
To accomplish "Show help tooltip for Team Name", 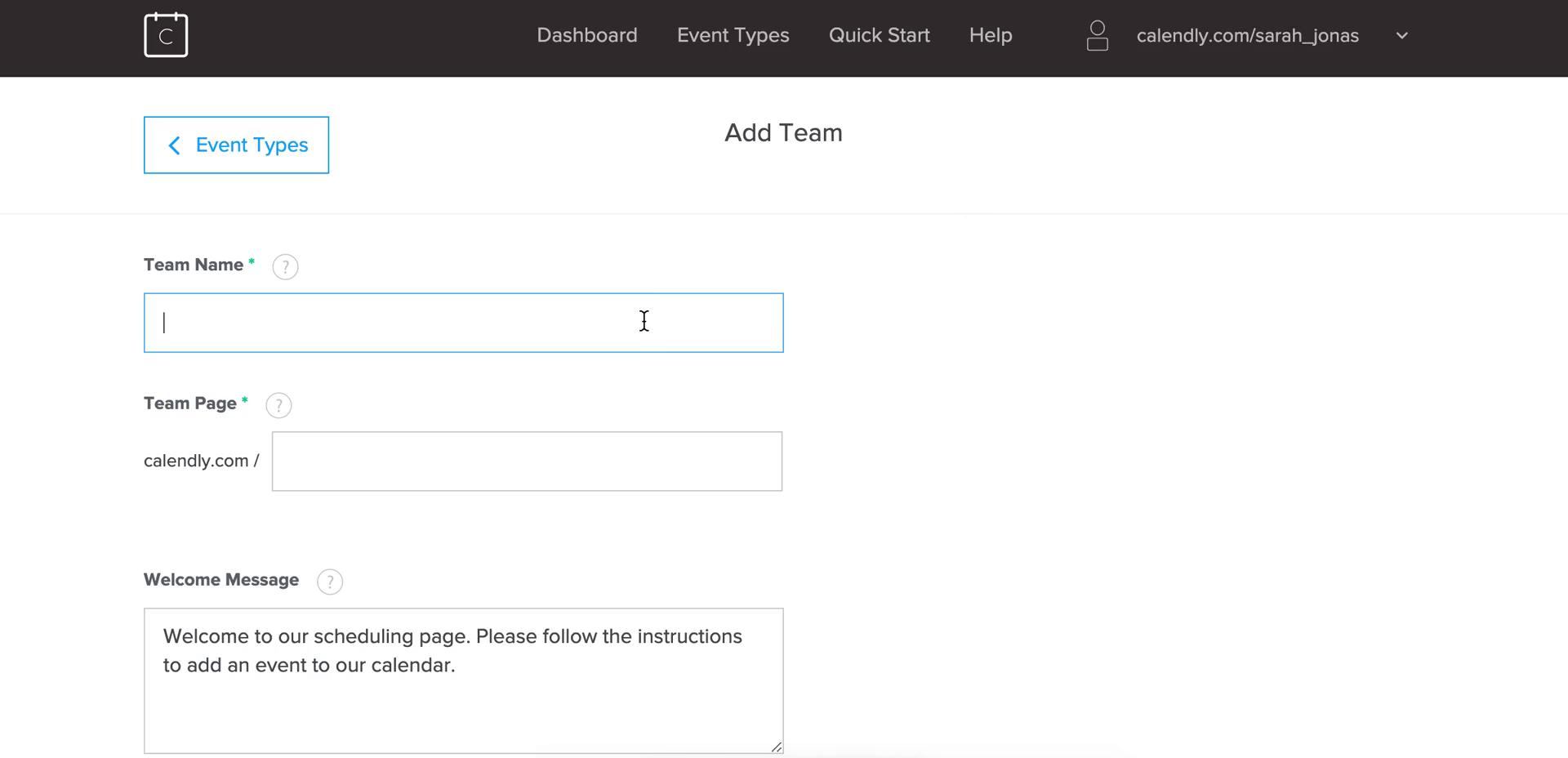I will pyautogui.click(x=285, y=266).
